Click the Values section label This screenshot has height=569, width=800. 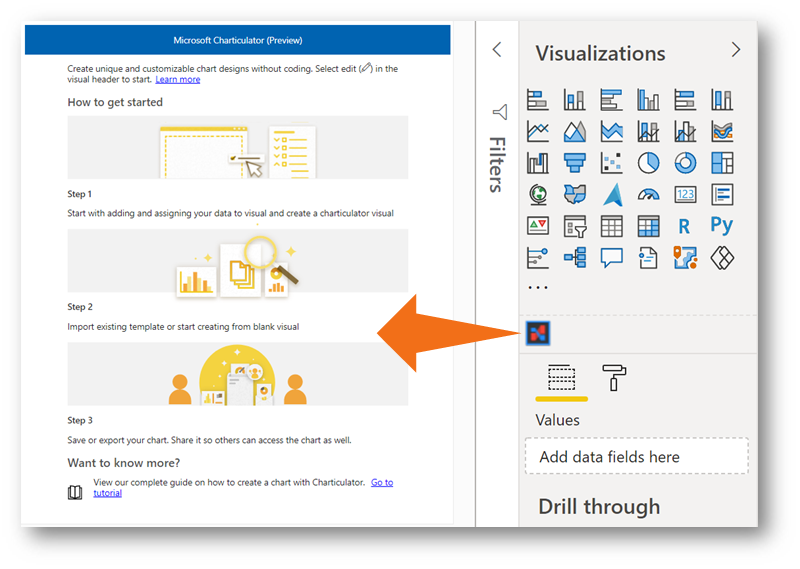[557, 420]
